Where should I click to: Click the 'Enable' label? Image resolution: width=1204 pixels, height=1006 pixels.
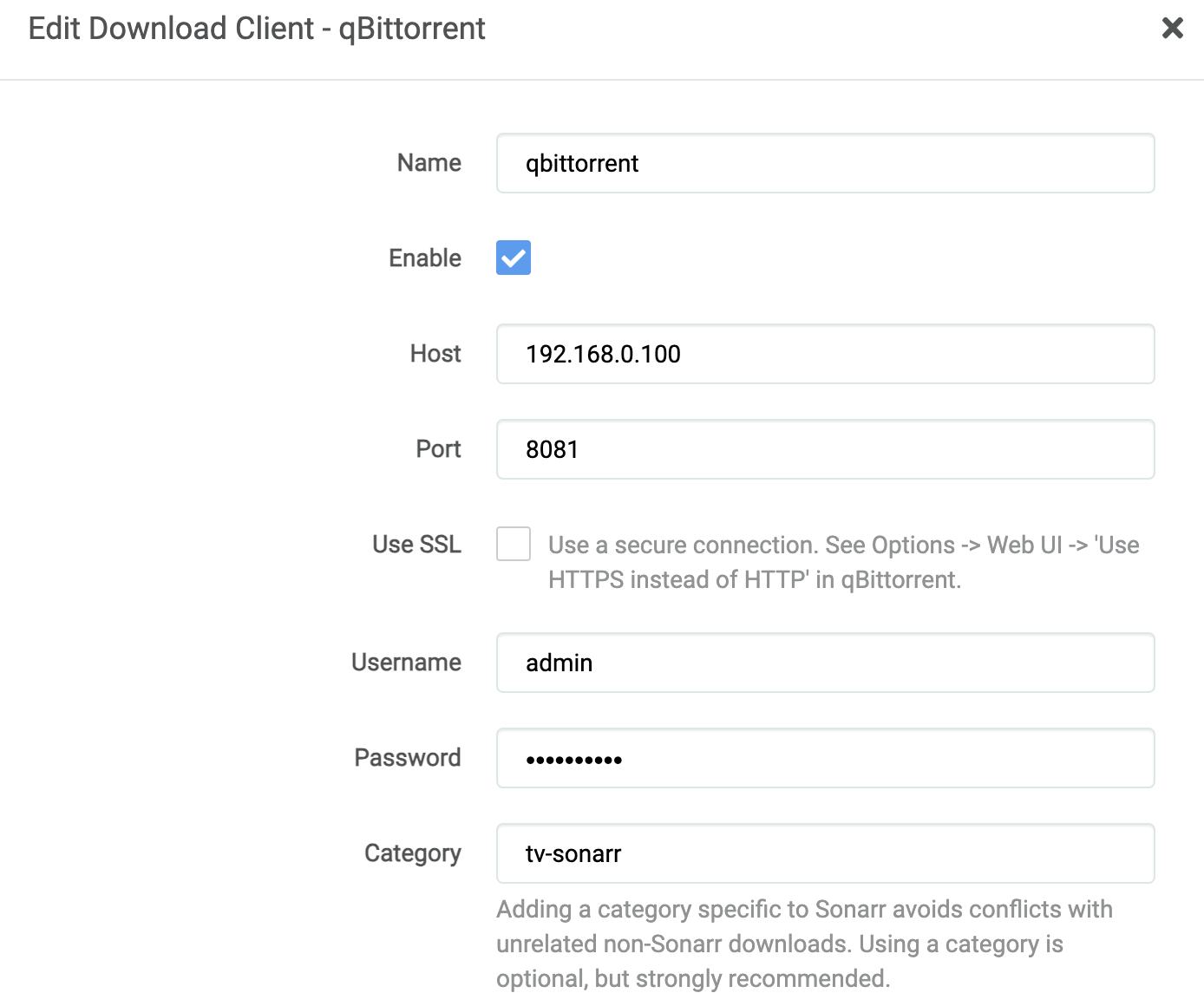coord(425,258)
